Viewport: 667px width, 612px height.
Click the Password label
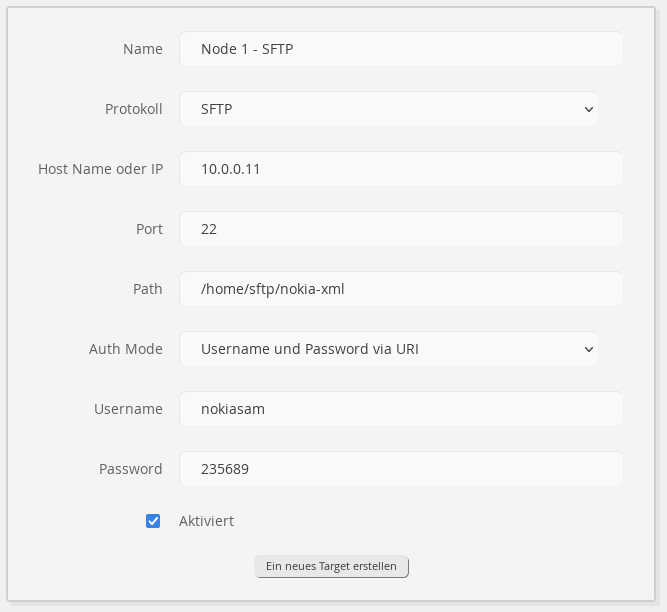click(x=130, y=469)
